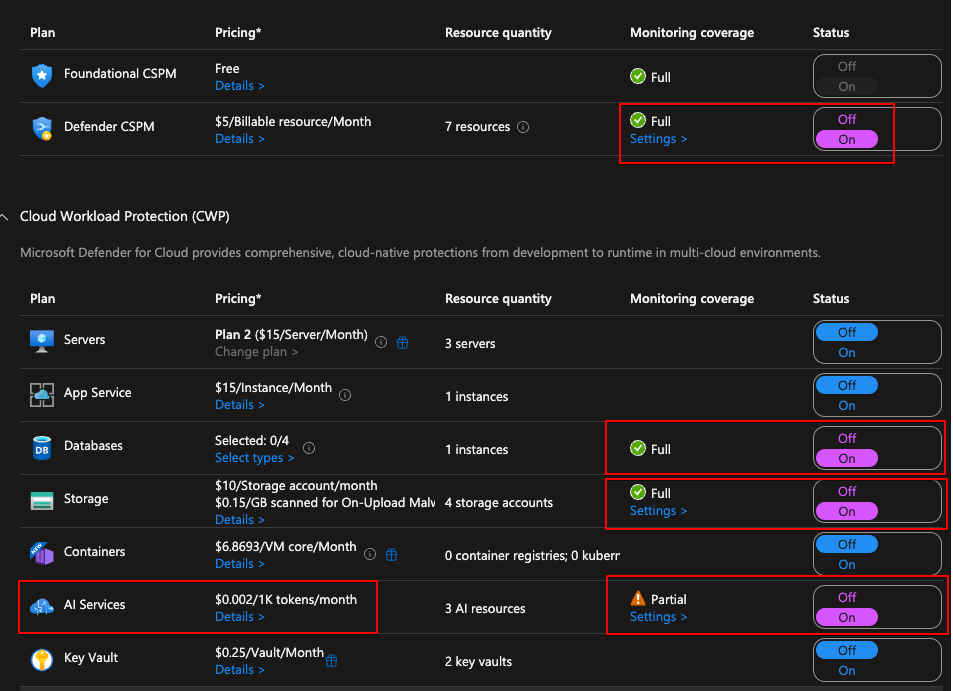Click the Defender CSPM shield icon
953x691 pixels.
[41, 128]
